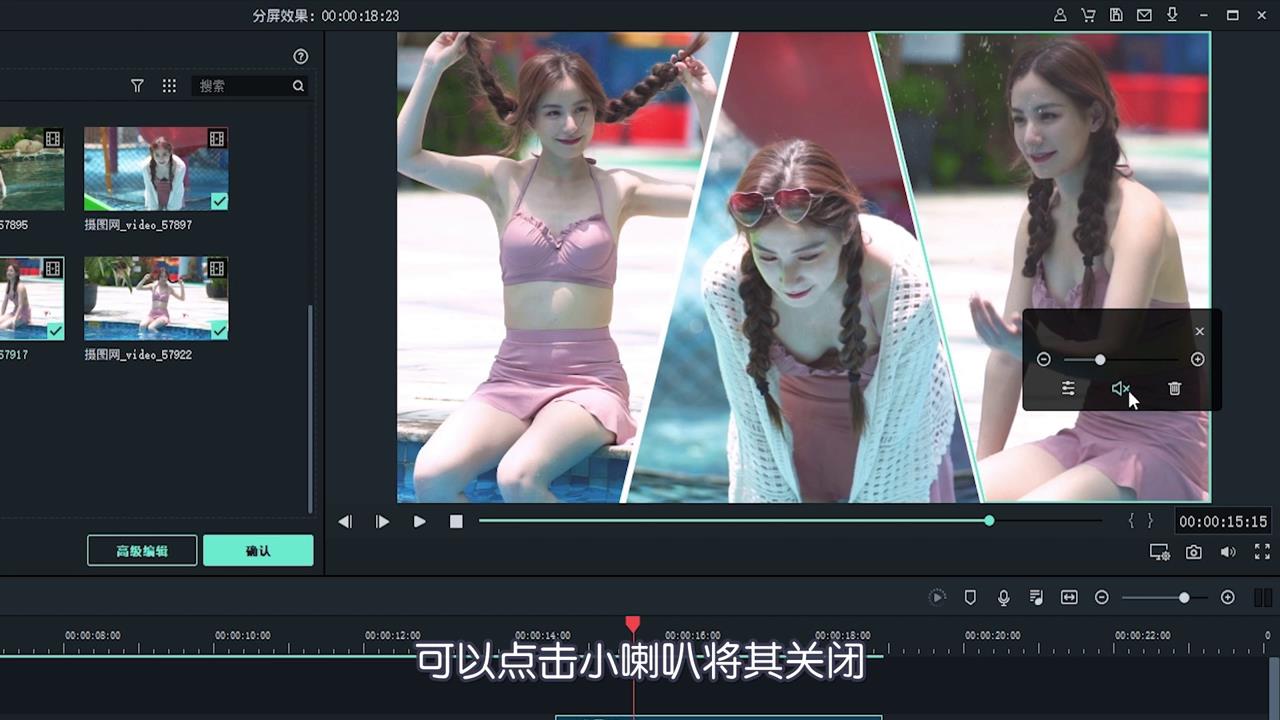Click the media panel vertical scrollbar
Viewport: 1280px width, 720px height.
coord(310,408)
